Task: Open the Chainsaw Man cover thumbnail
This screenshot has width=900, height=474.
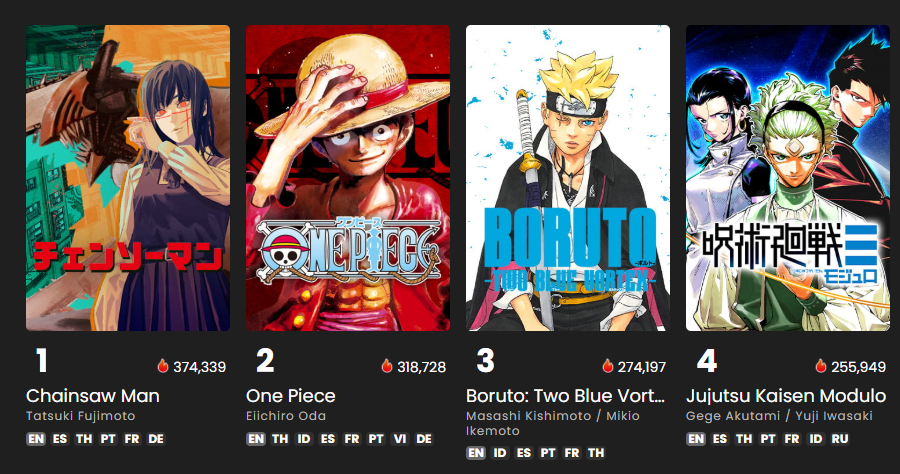Action: [x=128, y=178]
